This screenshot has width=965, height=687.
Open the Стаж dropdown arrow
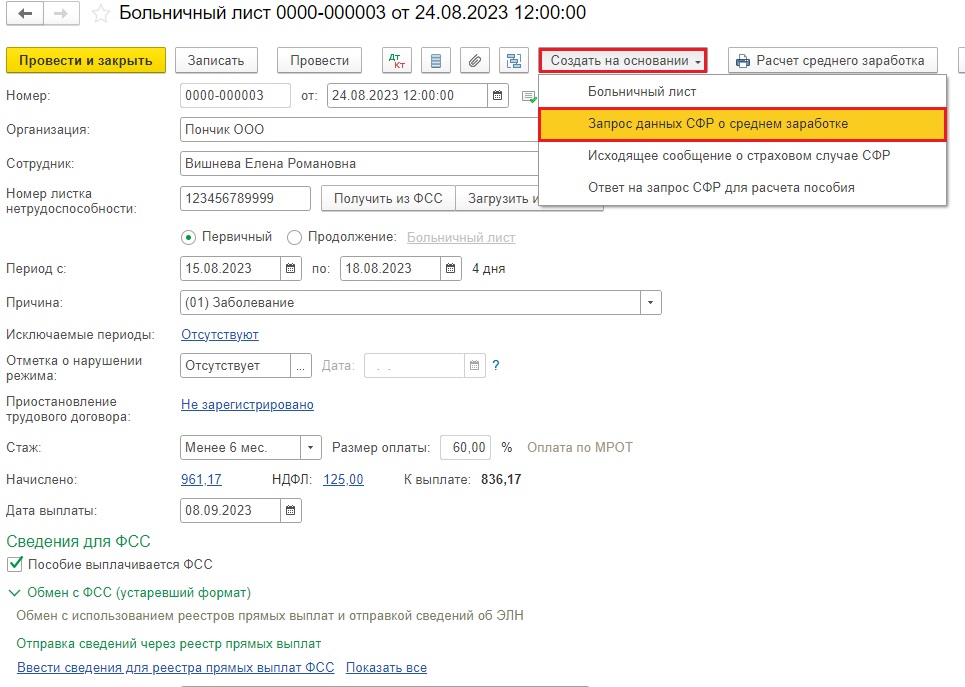click(x=311, y=448)
